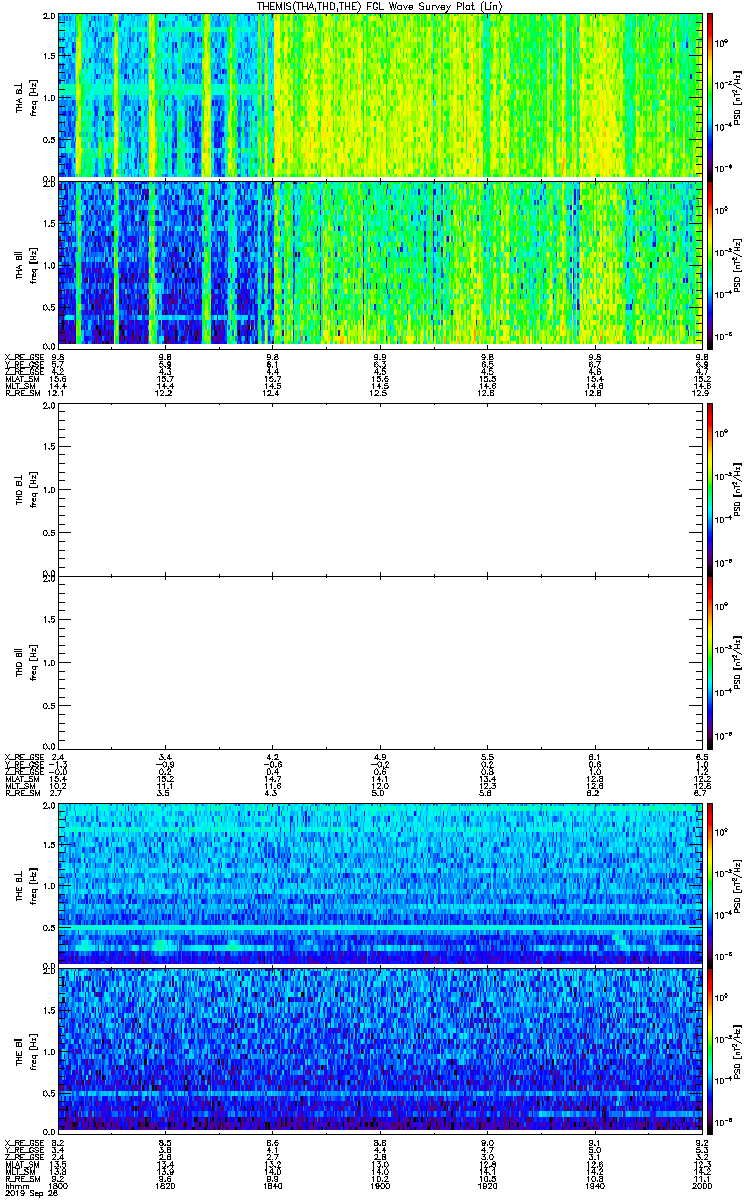The image size is (750, 1200).
Task: Click the R_RE_SM row label under the THA panels
Action: tap(21, 392)
